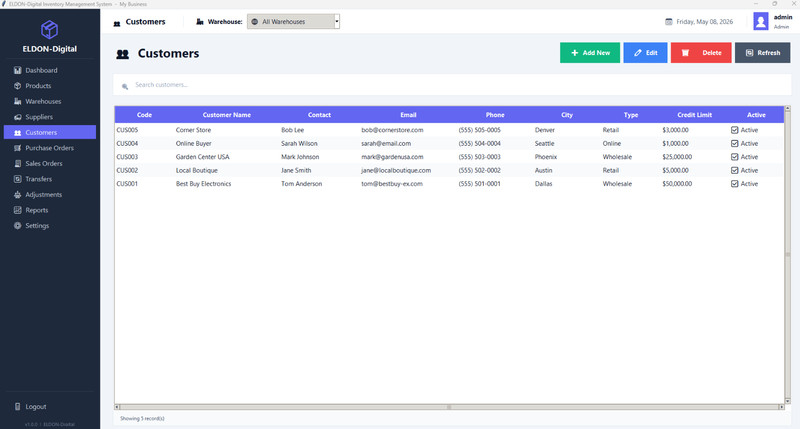
Task: Click the Dashboard sidebar icon
Action: coord(17,70)
